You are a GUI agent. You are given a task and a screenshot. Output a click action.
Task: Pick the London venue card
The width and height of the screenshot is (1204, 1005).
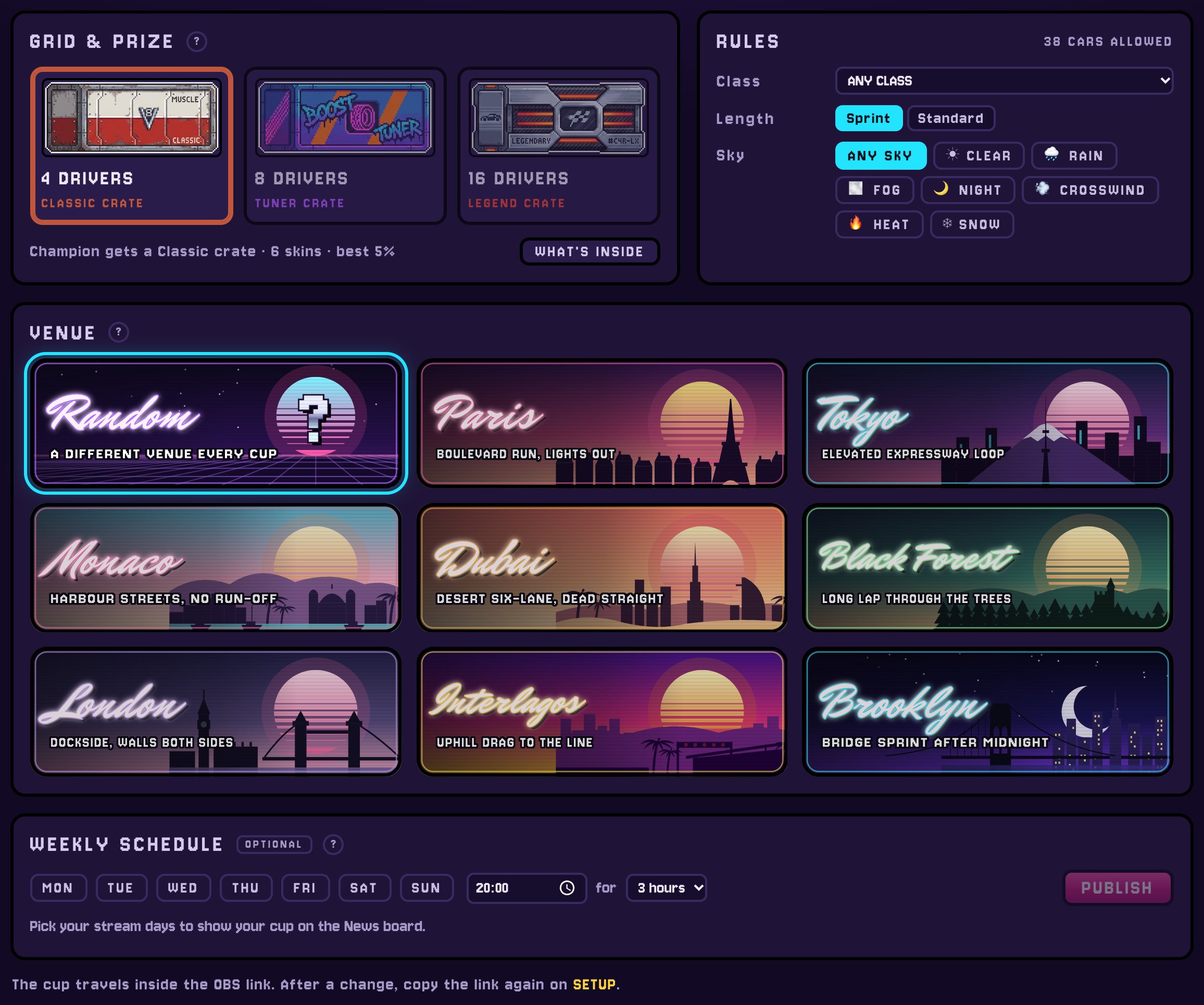coord(216,711)
